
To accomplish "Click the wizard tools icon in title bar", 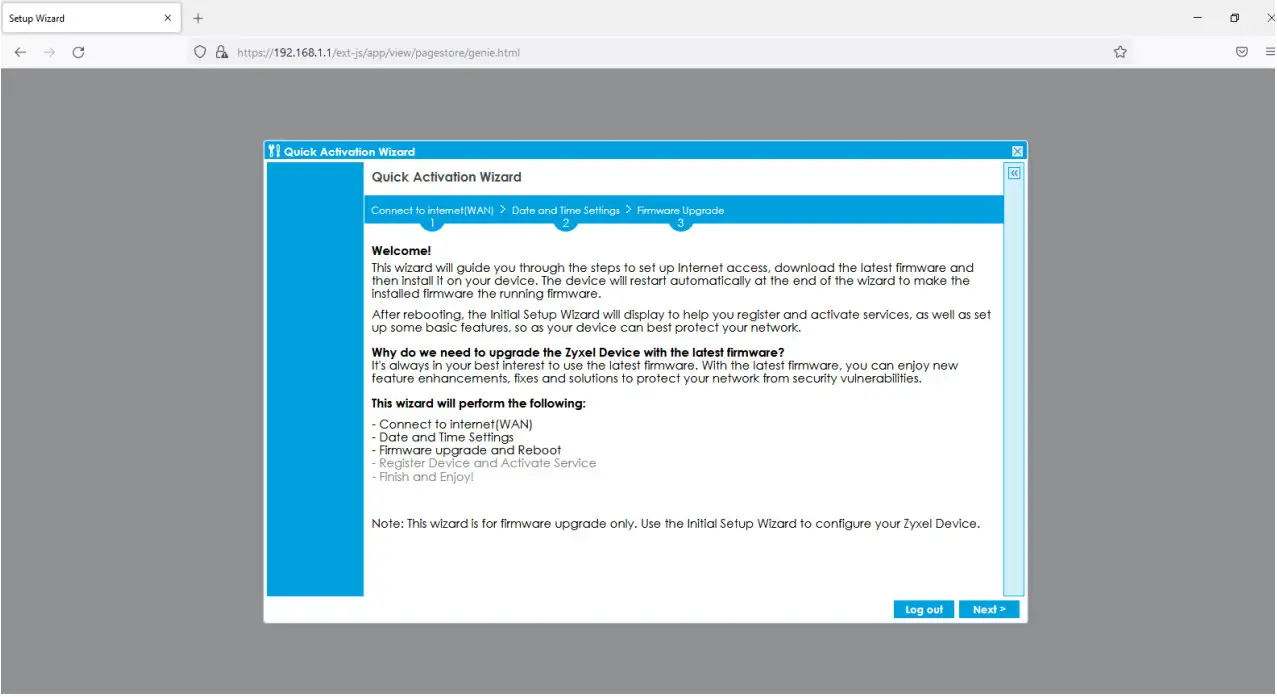I will point(274,151).
